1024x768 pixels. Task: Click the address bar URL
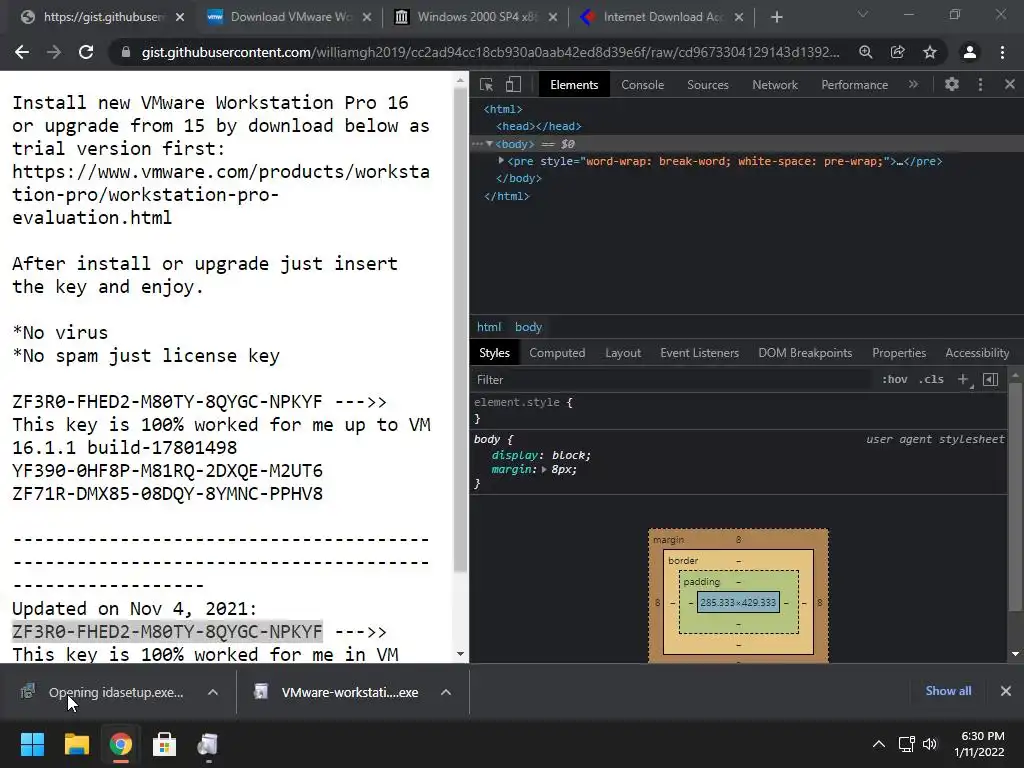(x=490, y=52)
